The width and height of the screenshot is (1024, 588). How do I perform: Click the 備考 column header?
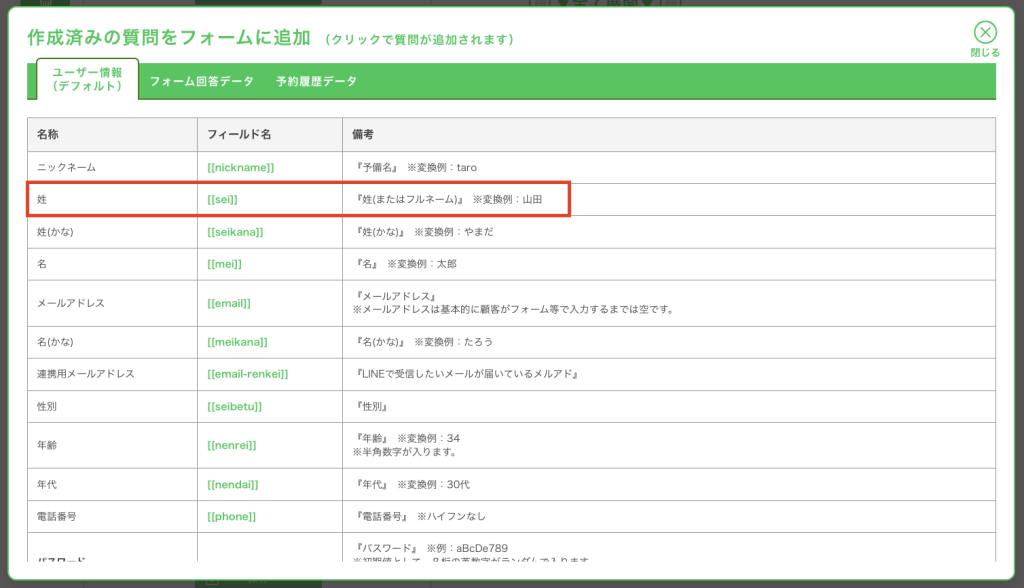pyautogui.click(x=362, y=135)
